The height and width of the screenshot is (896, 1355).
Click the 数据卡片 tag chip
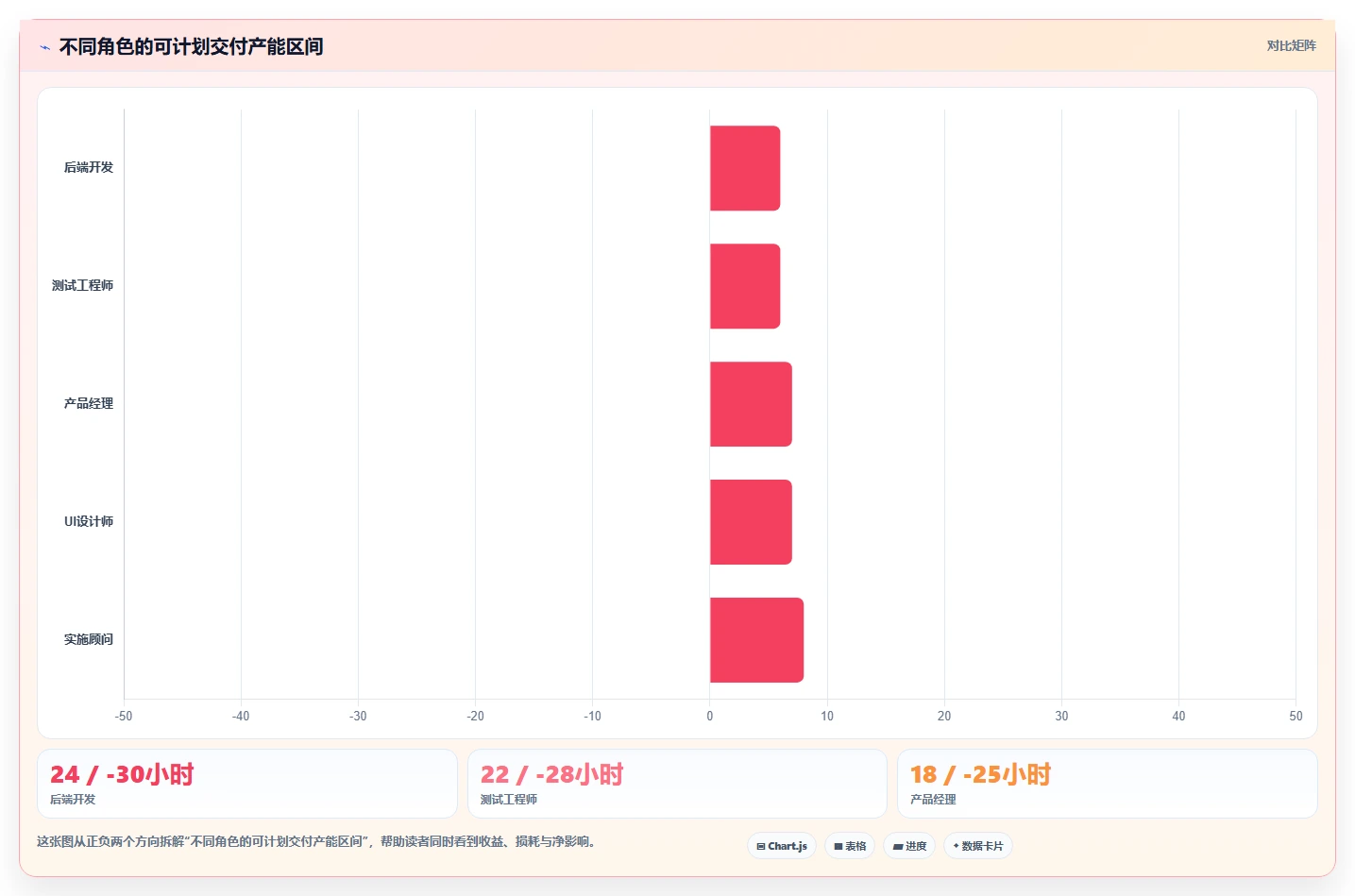[978, 846]
